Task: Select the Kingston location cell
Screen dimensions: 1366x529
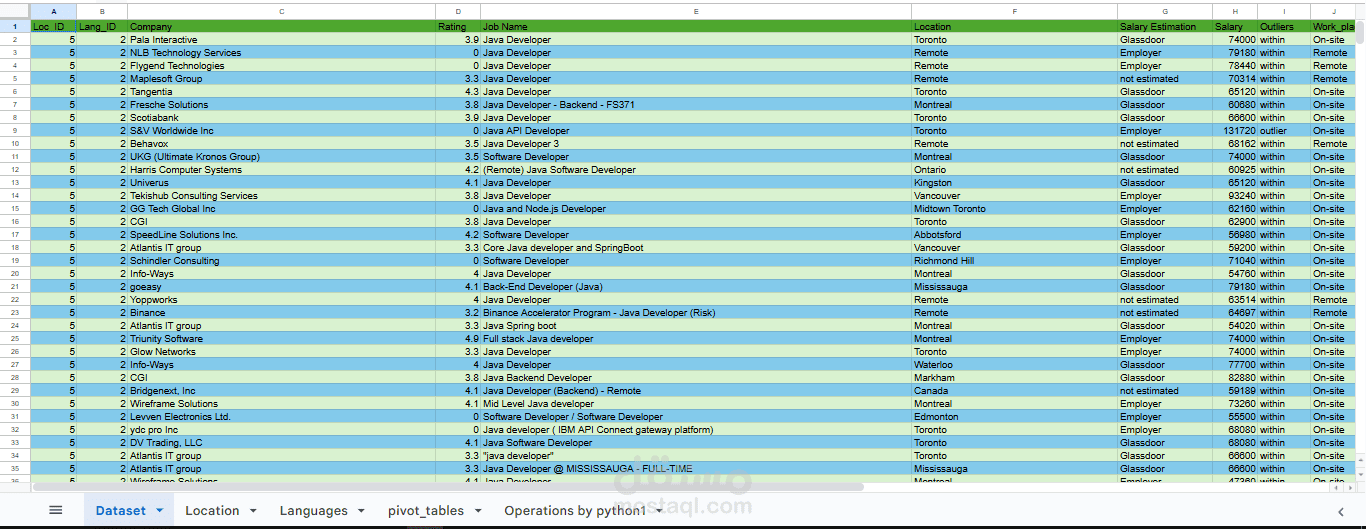Action: click(1015, 182)
